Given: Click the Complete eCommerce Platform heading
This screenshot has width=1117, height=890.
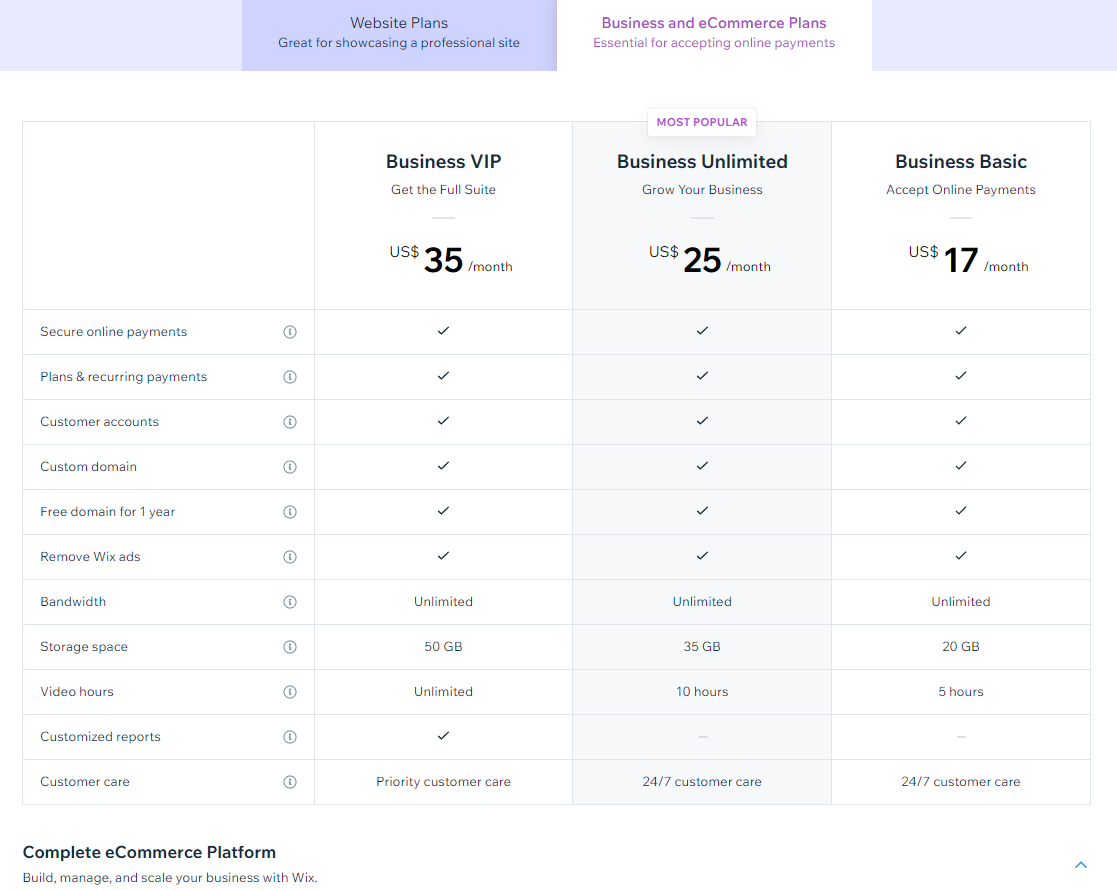Looking at the screenshot, I should 149,852.
